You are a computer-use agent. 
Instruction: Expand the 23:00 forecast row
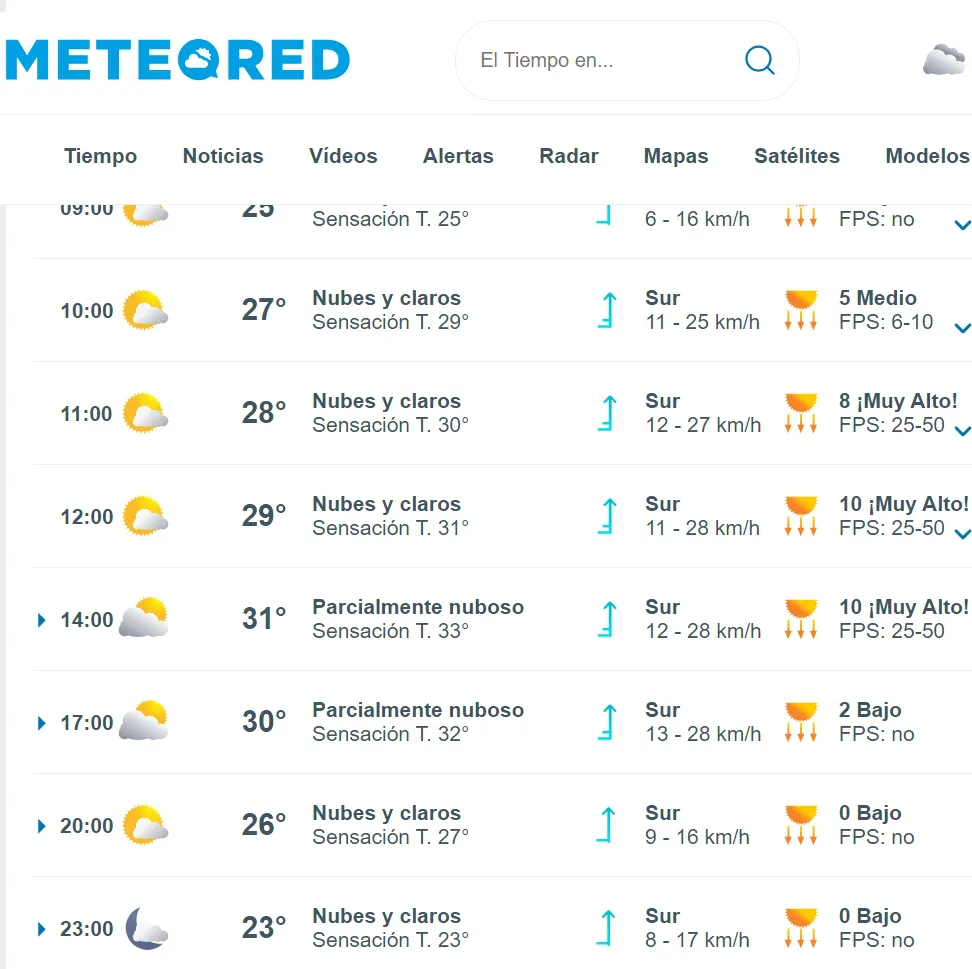pyautogui.click(x=42, y=929)
